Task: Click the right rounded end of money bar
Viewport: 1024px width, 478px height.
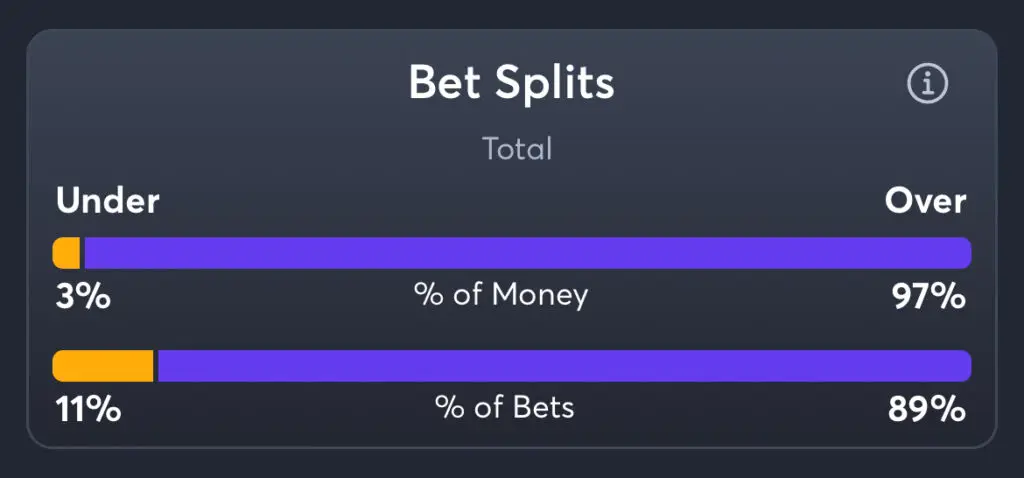Action: (x=964, y=253)
